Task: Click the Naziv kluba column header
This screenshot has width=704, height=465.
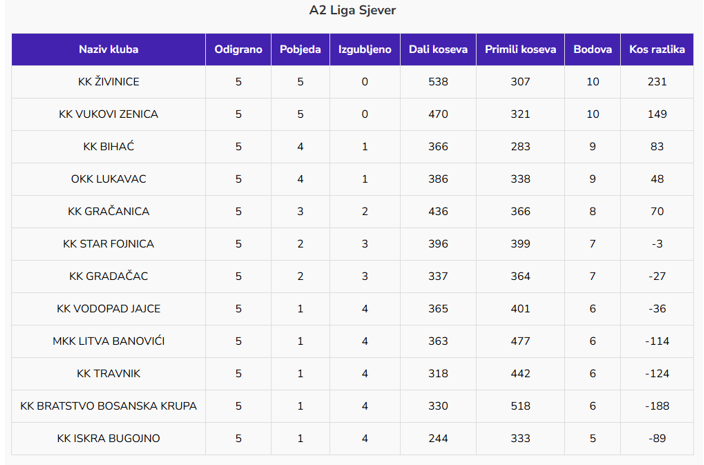Action: pos(108,49)
